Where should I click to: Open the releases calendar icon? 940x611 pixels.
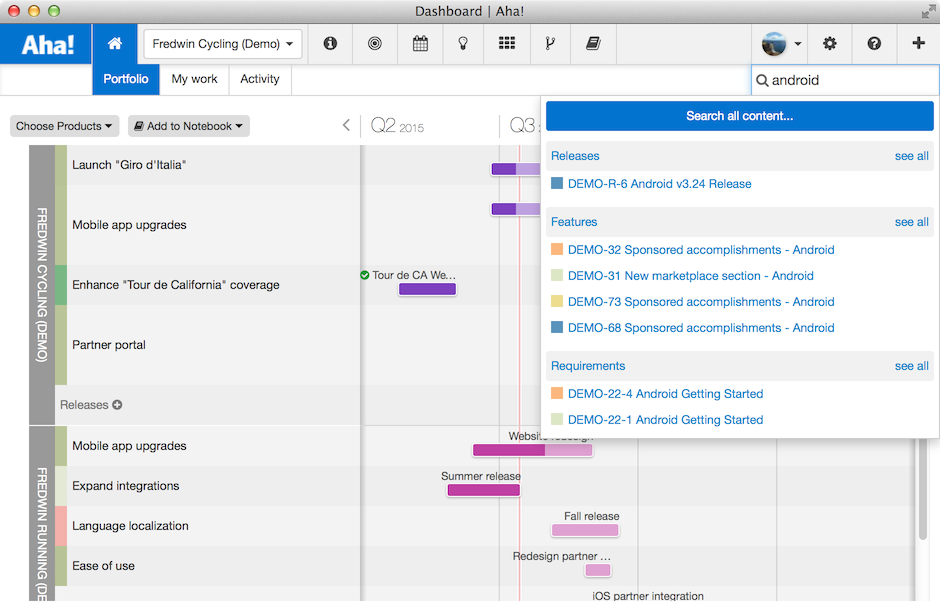pos(420,43)
